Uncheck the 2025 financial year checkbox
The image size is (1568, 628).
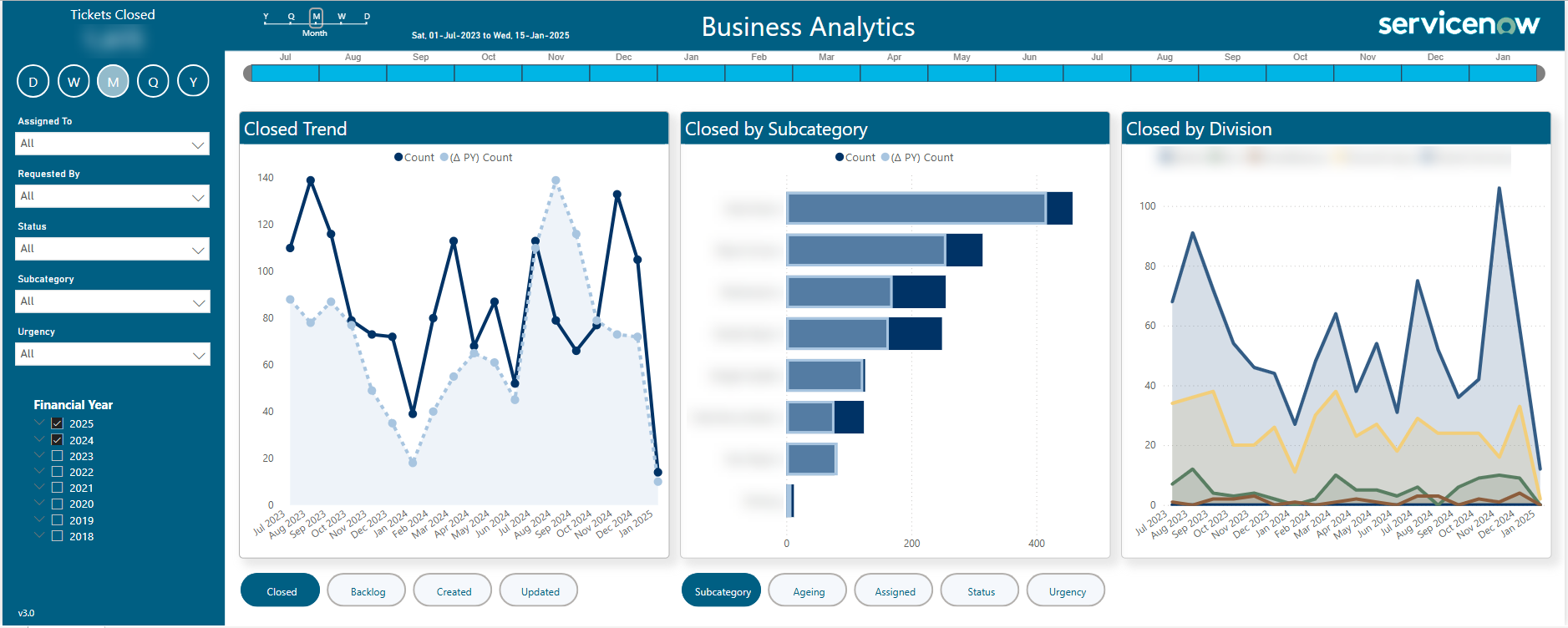pos(58,423)
